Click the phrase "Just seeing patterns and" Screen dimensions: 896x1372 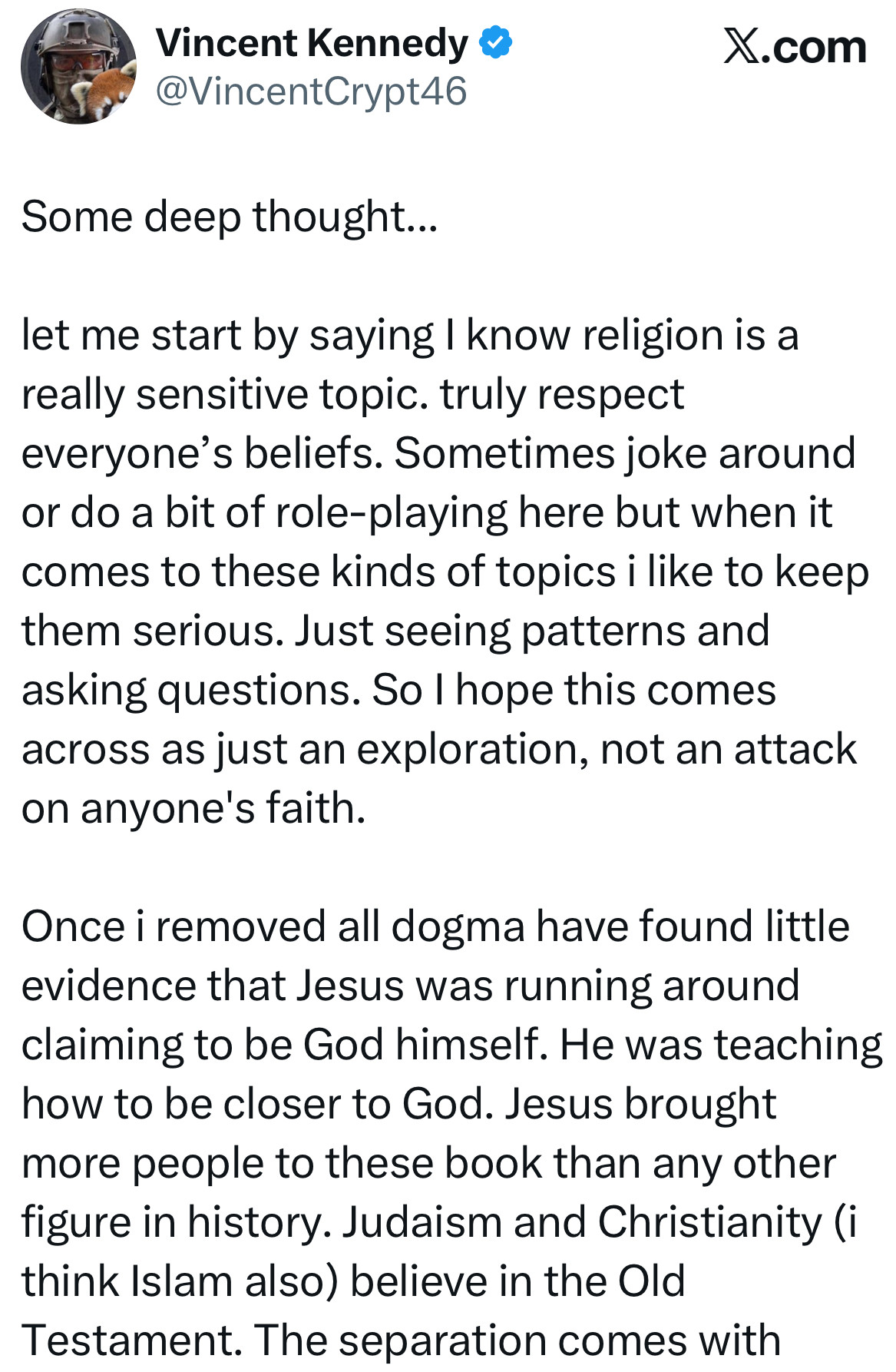click(x=531, y=631)
